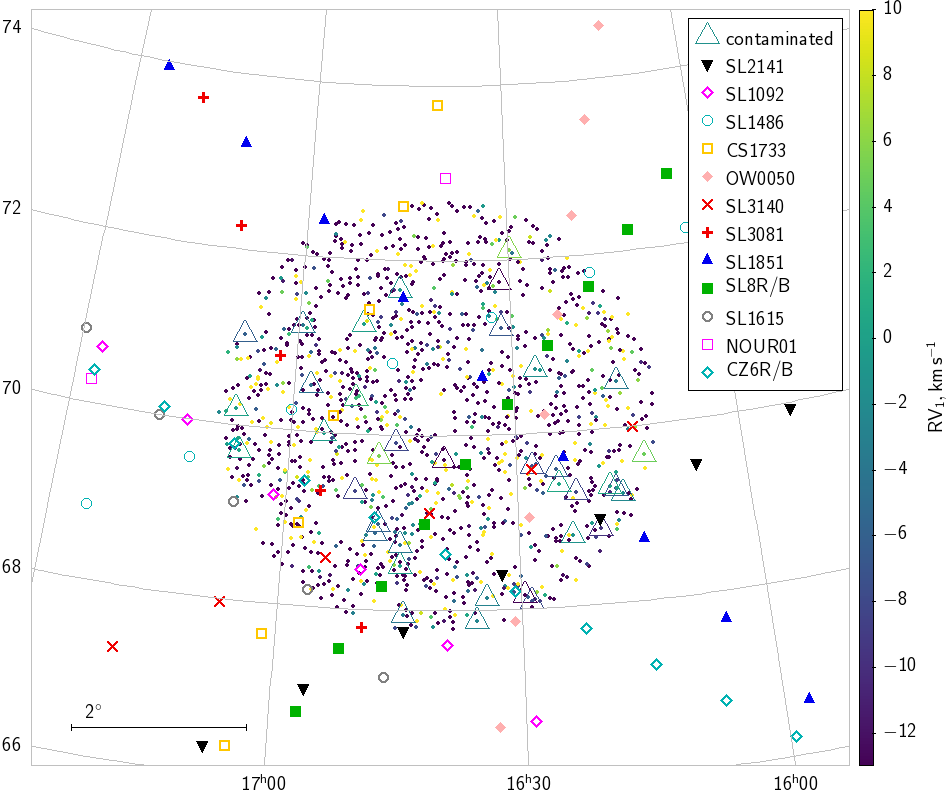The image size is (948, 793).
Task: Click the declination axis label '66'
Action: pos(11,745)
